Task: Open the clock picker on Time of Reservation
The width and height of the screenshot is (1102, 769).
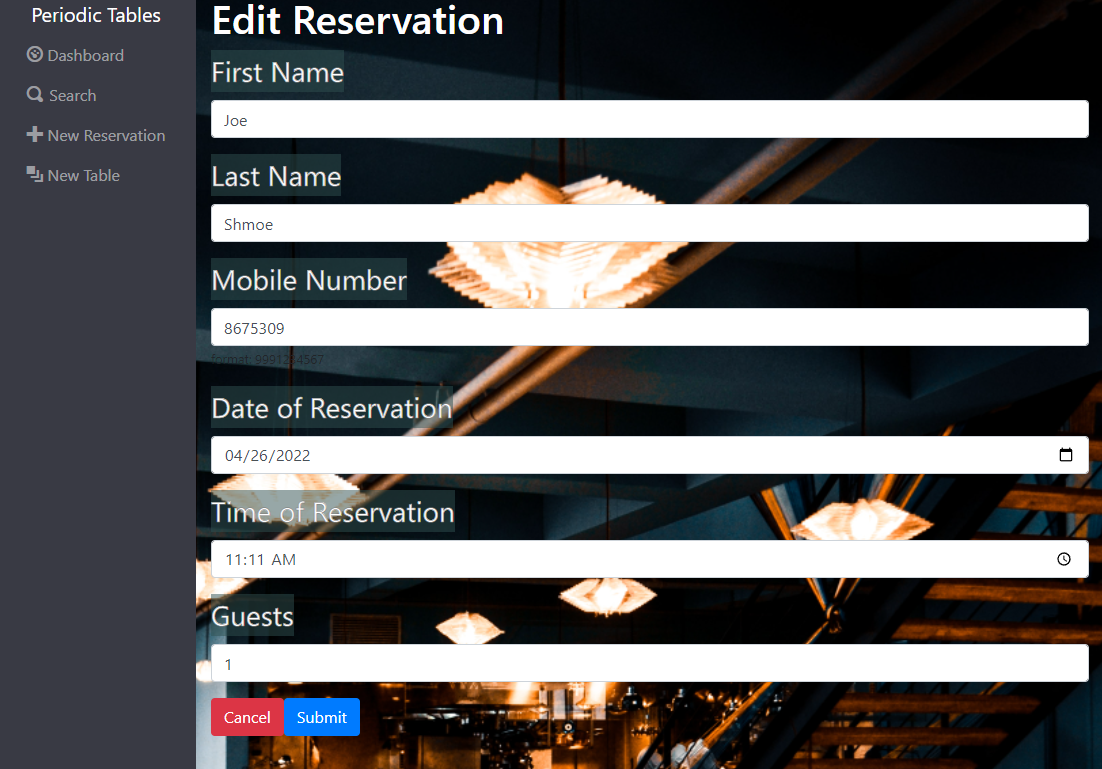Action: tap(1064, 559)
